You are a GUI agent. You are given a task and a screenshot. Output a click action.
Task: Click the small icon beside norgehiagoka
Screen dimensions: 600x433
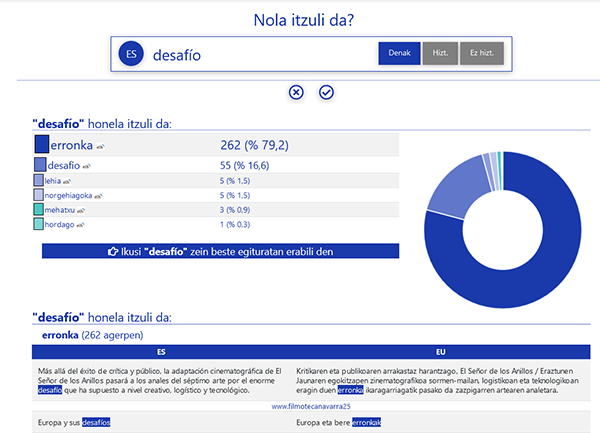[99, 196]
